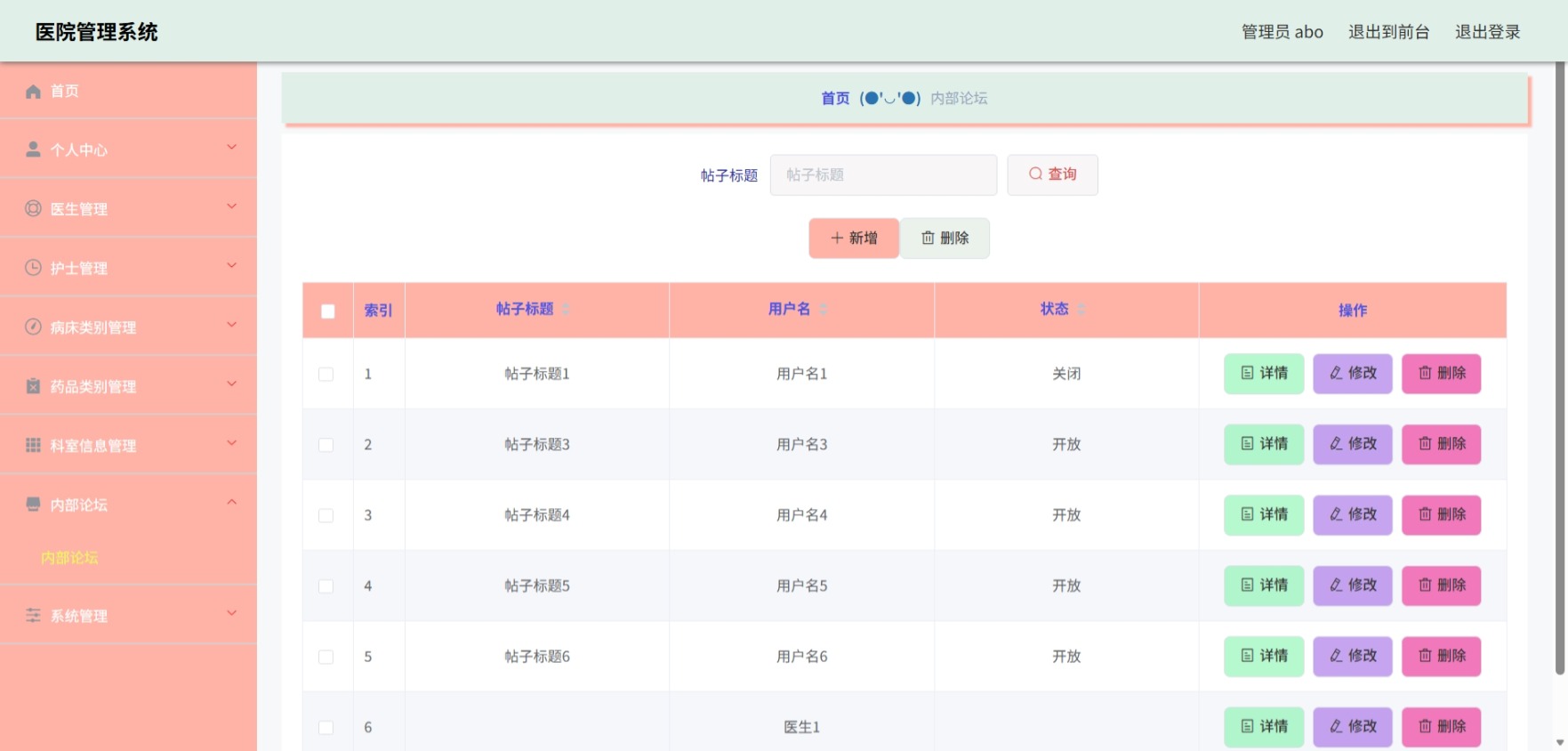This screenshot has width=1568, height=751.
Task: Click the sliders icon beside 系统管理
Action: coord(33,616)
